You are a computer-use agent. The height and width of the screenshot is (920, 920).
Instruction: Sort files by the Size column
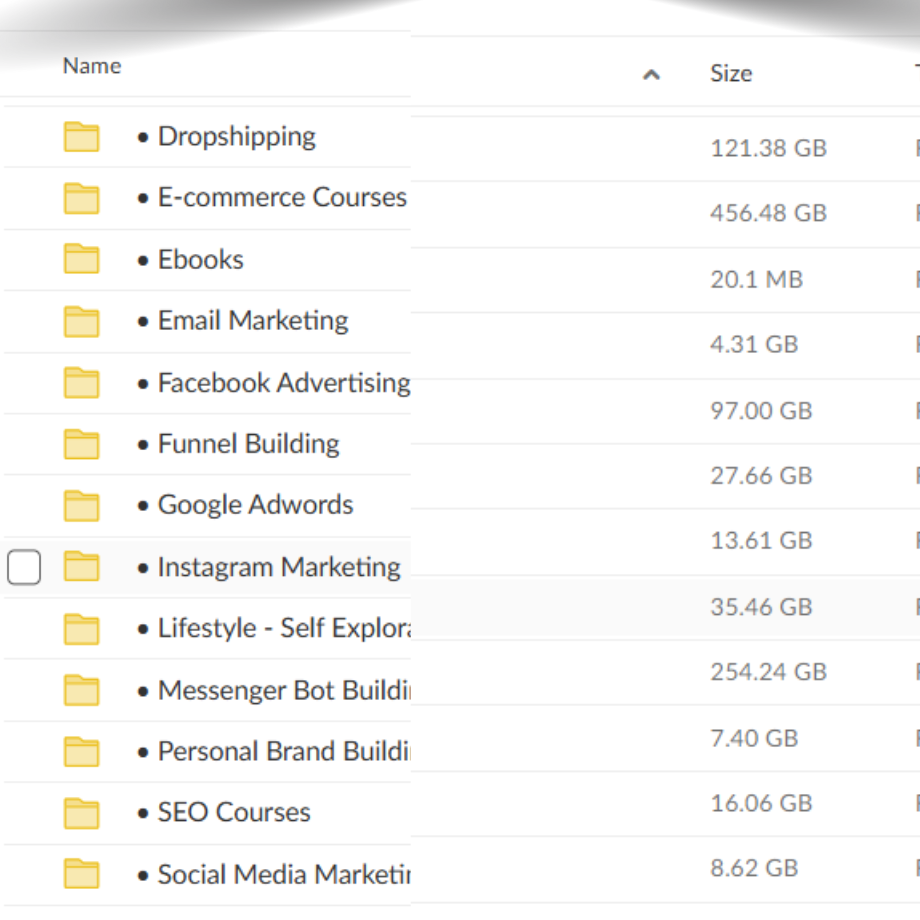point(730,73)
